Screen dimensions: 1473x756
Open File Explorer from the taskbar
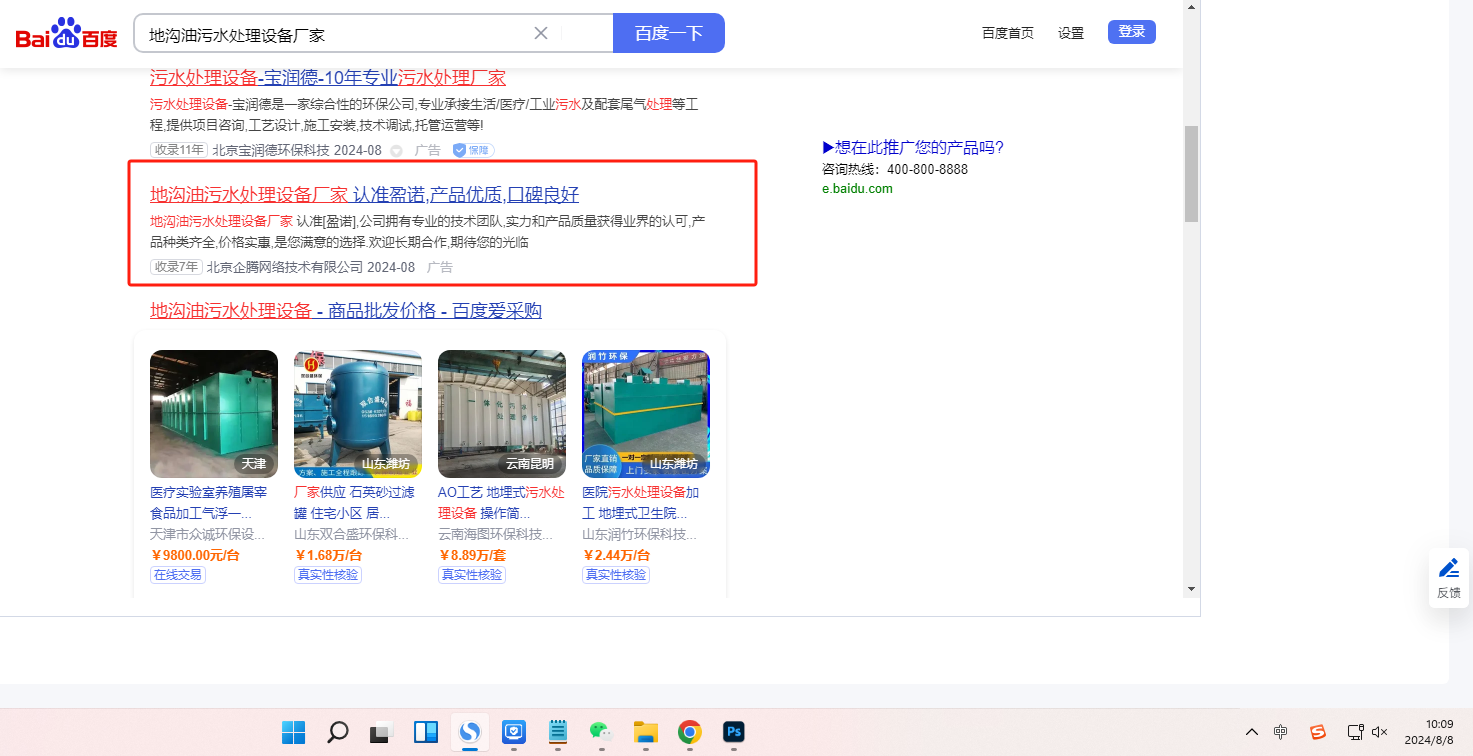click(x=644, y=732)
